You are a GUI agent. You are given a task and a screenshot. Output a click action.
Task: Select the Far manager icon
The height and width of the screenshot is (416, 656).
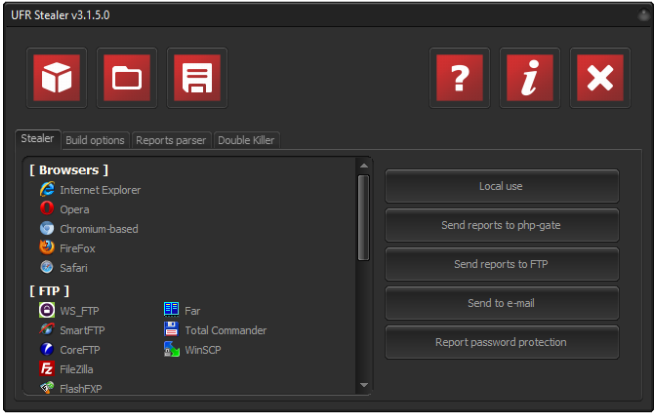coord(172,310)
